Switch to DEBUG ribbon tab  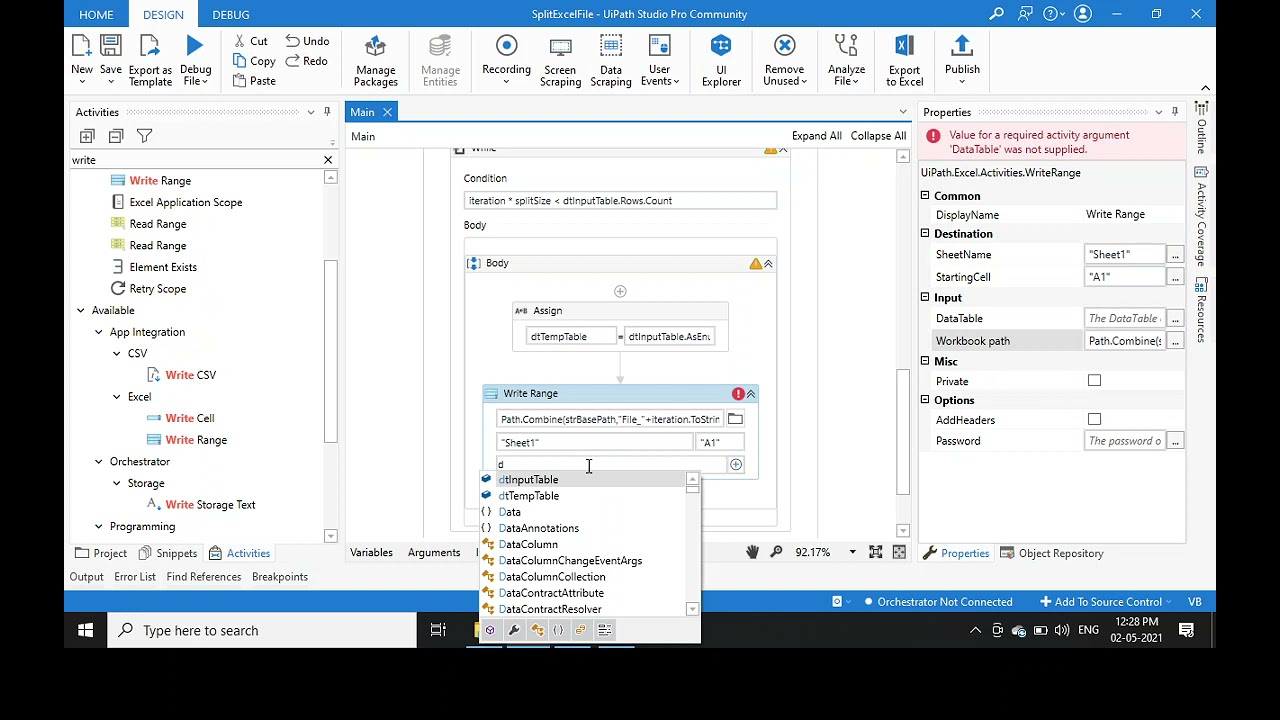click(x=231, y=14)
